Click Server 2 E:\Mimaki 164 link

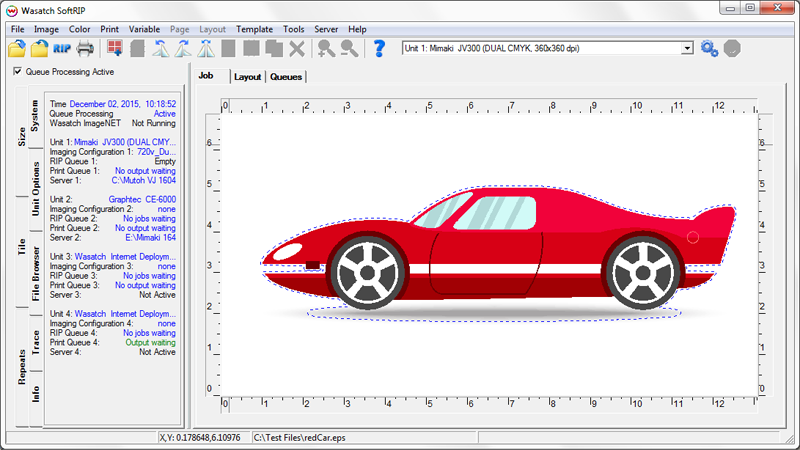(x=151, y=237)
